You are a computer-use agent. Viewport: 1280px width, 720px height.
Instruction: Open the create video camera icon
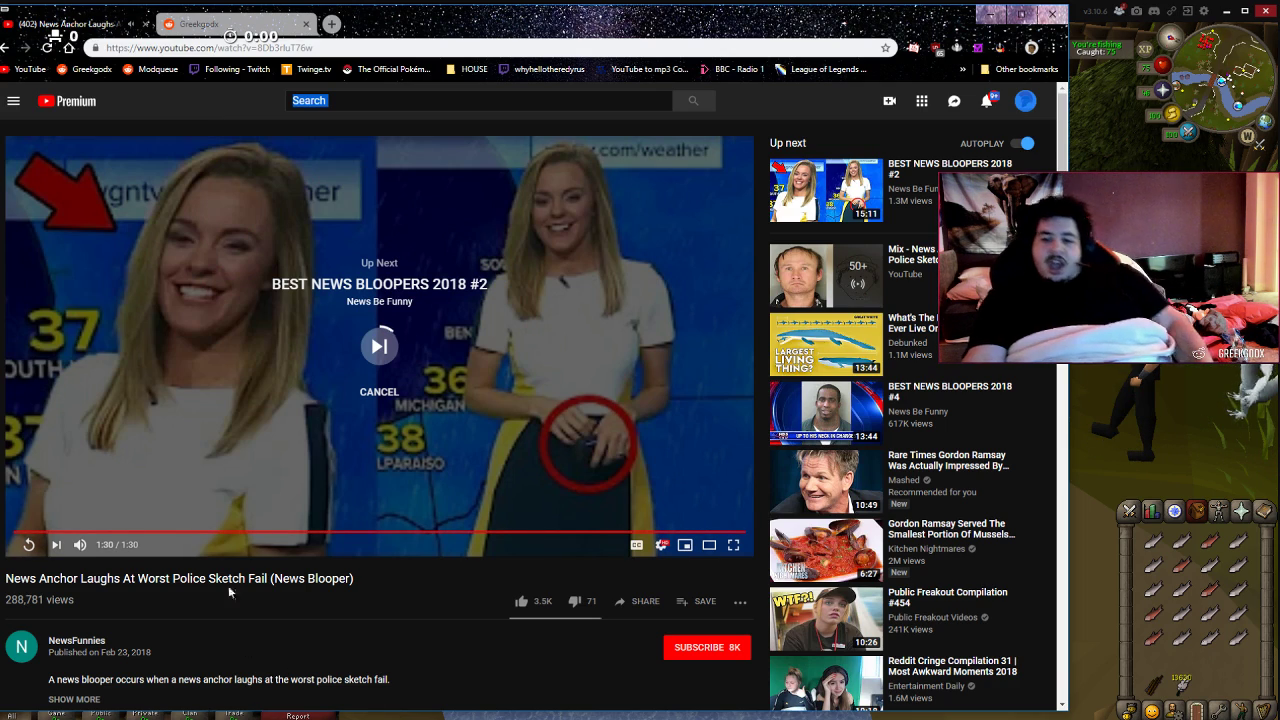[889, 101]
